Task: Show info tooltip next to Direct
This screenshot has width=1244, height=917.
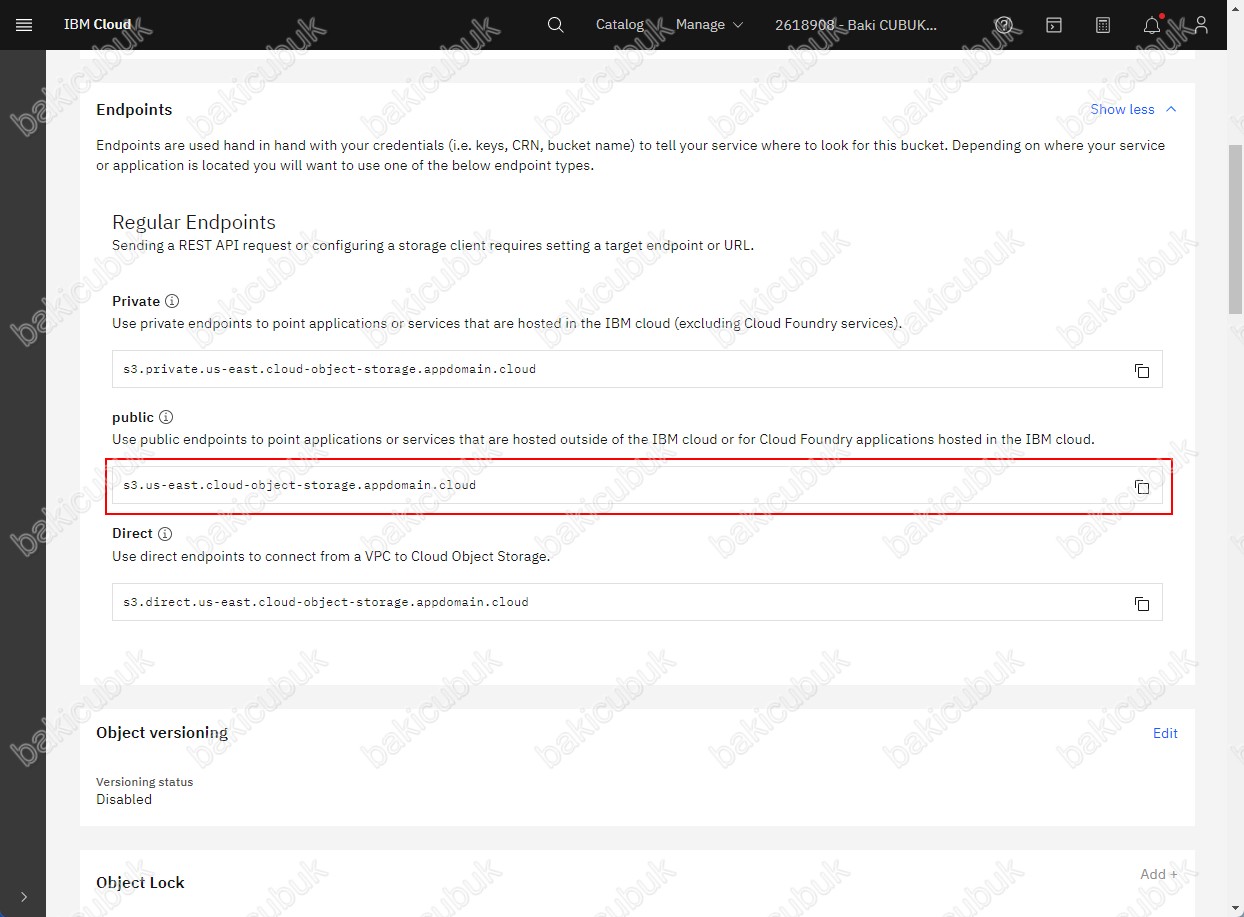Action: tap(165, 534)
